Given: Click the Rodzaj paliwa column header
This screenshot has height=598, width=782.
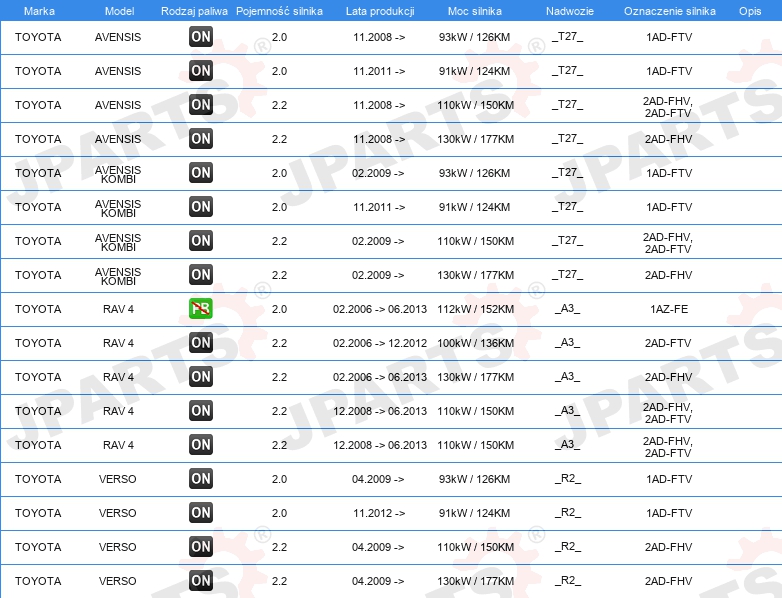Looking at the screenshot, I should [x=194, y=11].
